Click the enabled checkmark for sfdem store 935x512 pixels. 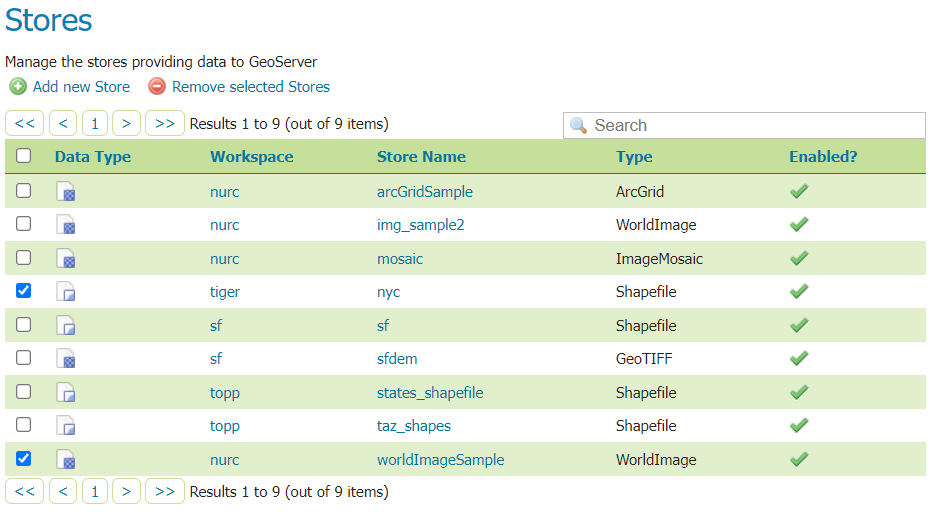(x=798, y=359)
